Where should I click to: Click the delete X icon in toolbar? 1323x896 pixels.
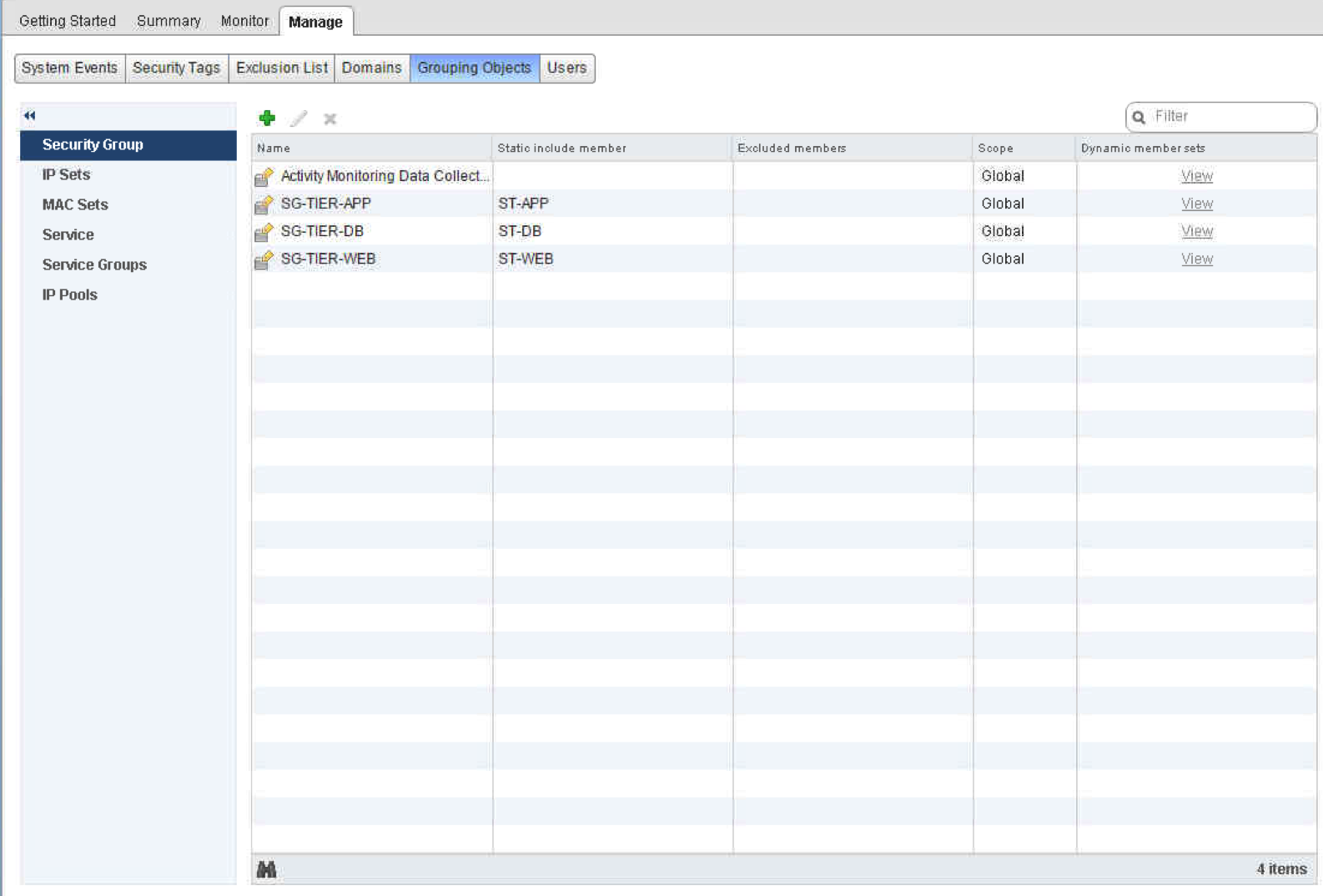[330, 118]
